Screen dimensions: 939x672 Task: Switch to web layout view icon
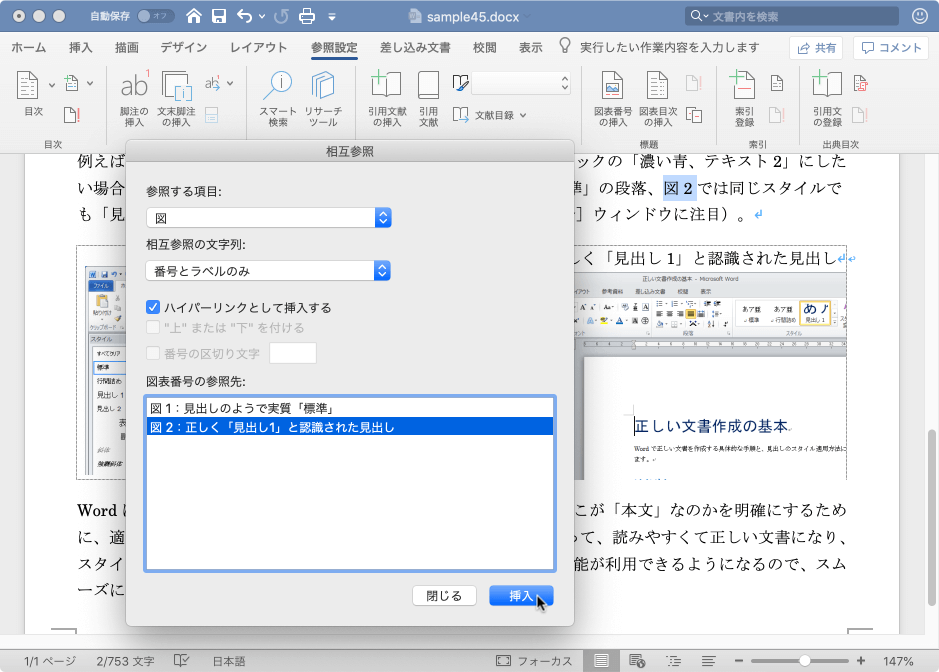click(637, 661)
